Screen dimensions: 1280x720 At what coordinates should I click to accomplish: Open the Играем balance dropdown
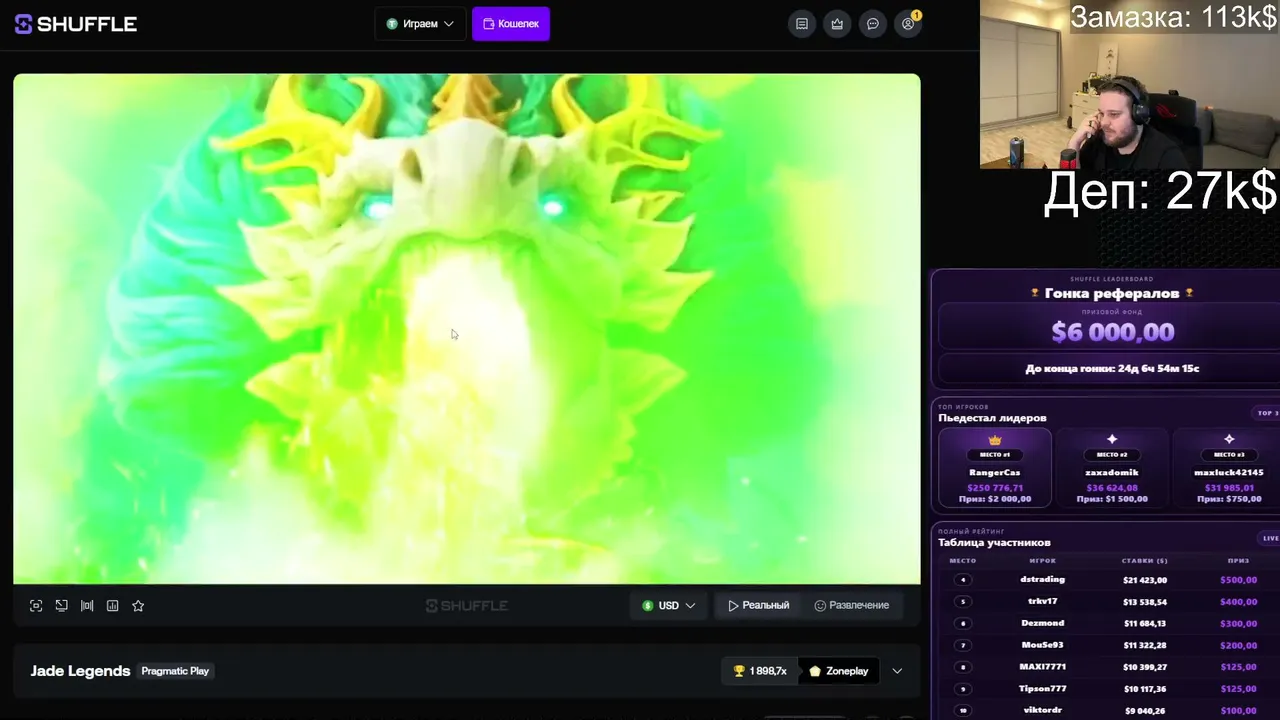pyautogui.click(x=420, y=24)
